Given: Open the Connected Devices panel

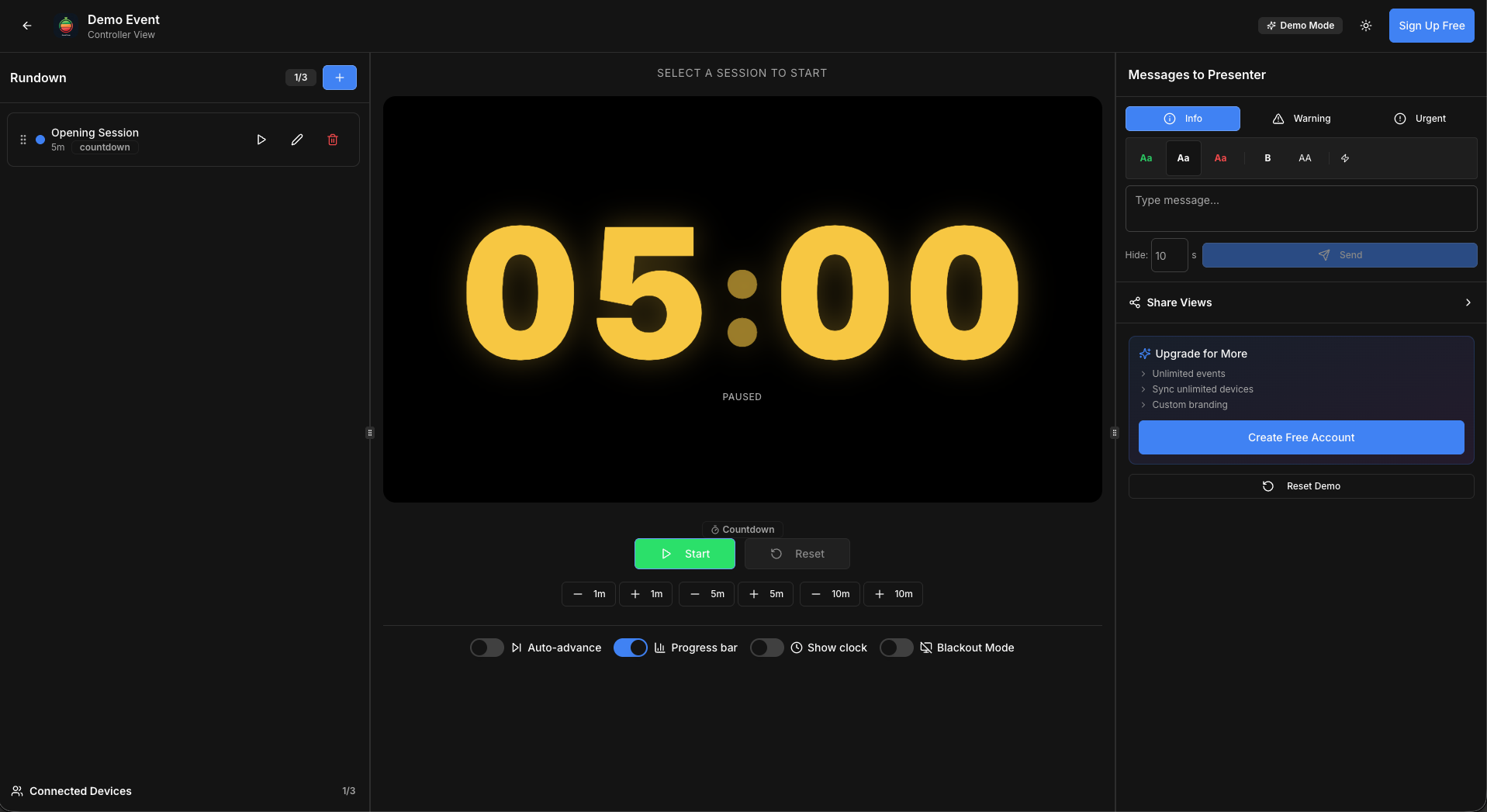Looking at the screenshot, I should click(80, 791).
